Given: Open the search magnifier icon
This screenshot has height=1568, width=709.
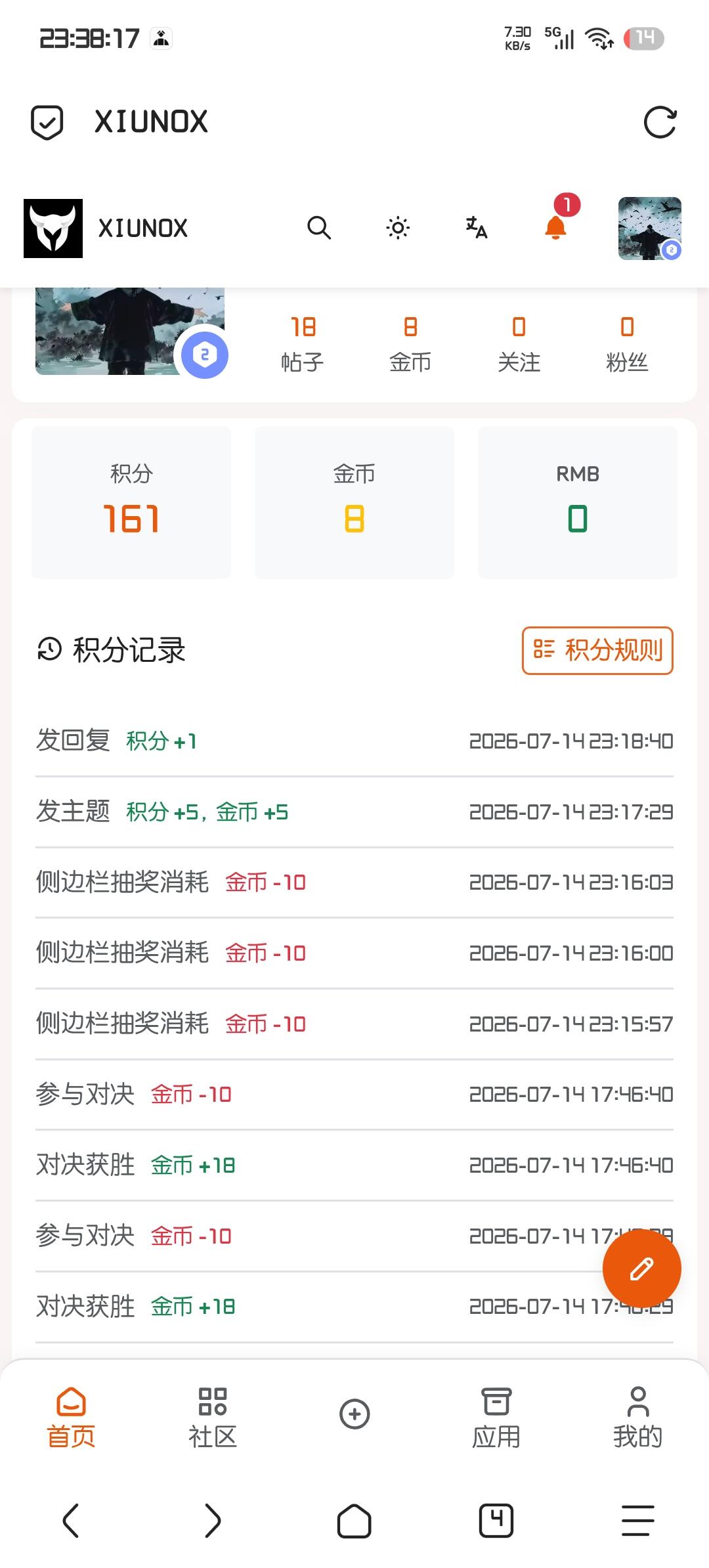Looking at the screenshot, I should click(x=319, y=228).
